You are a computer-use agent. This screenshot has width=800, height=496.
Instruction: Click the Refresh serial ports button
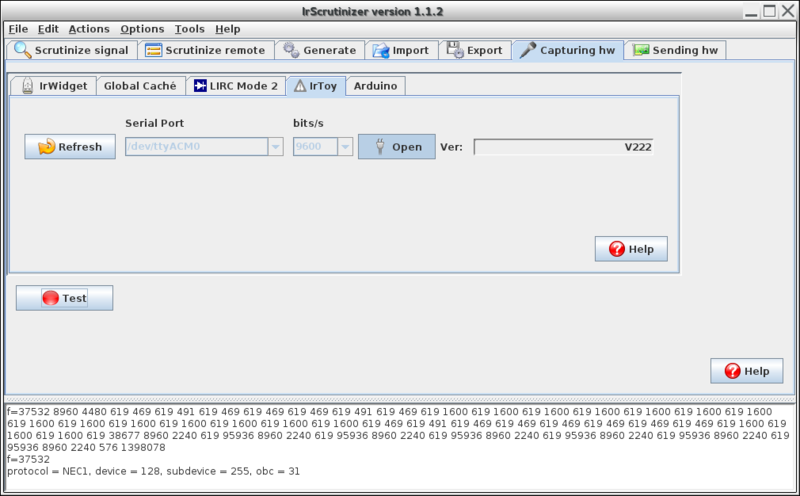click(70, 147)
